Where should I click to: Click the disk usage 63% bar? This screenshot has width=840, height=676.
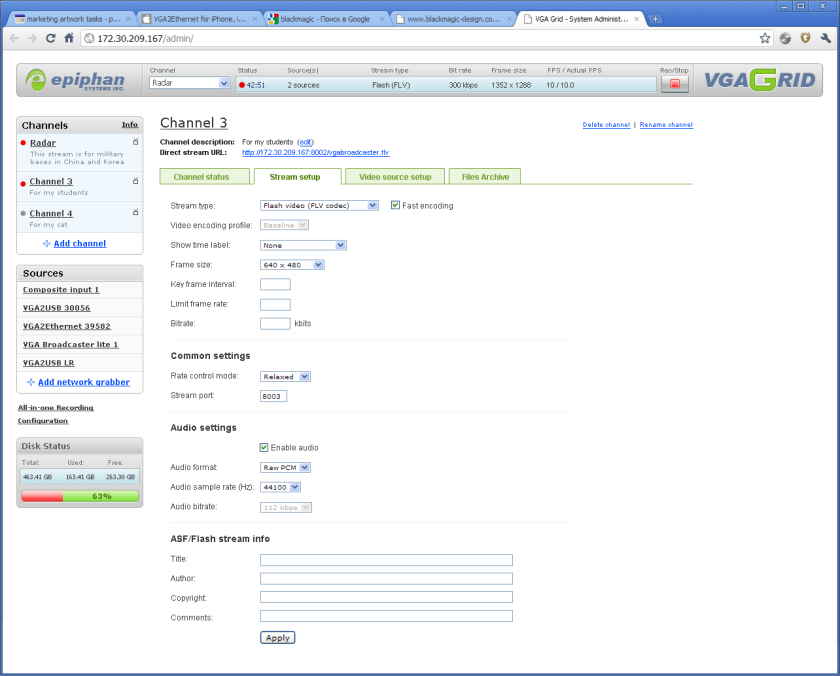coord(80,496)
